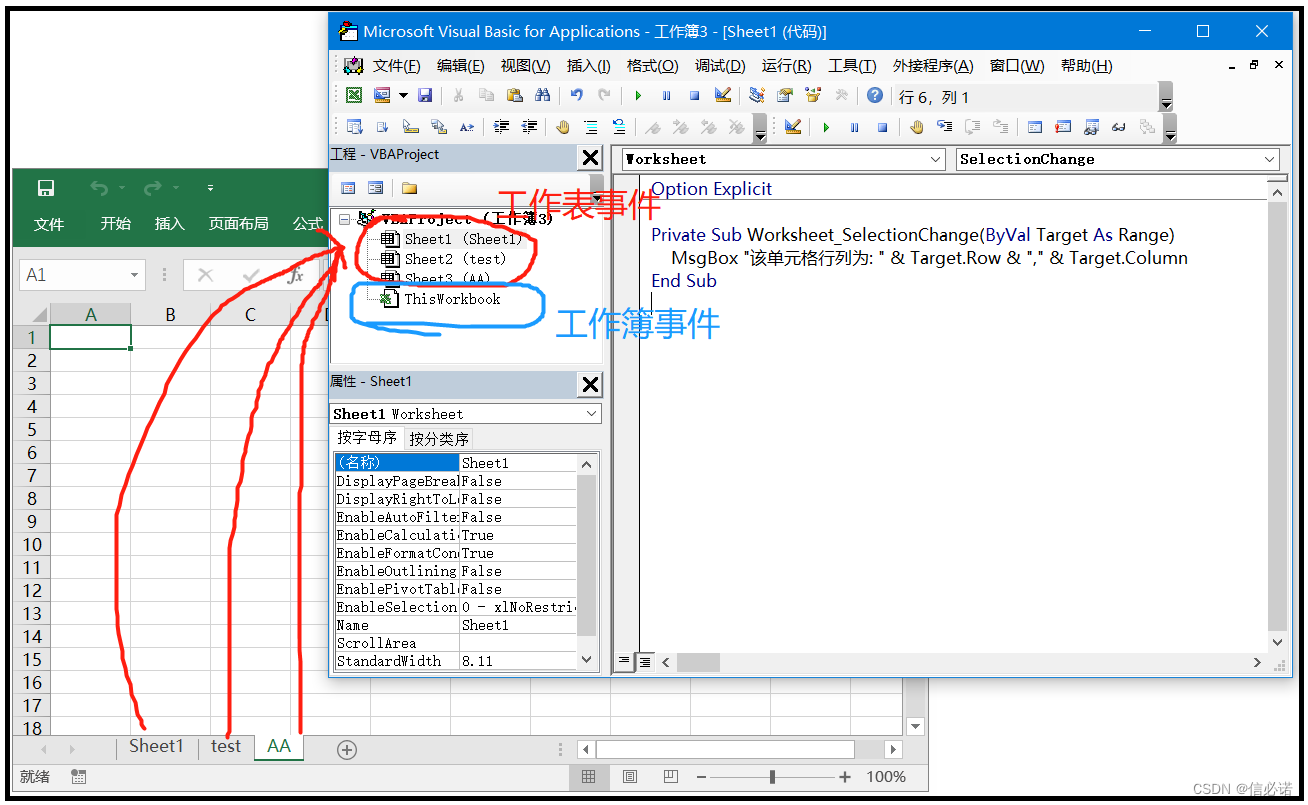Open the SelectionChange procedure dropdown
The width and height of the screenshot is (1308, 805).
1270,159
